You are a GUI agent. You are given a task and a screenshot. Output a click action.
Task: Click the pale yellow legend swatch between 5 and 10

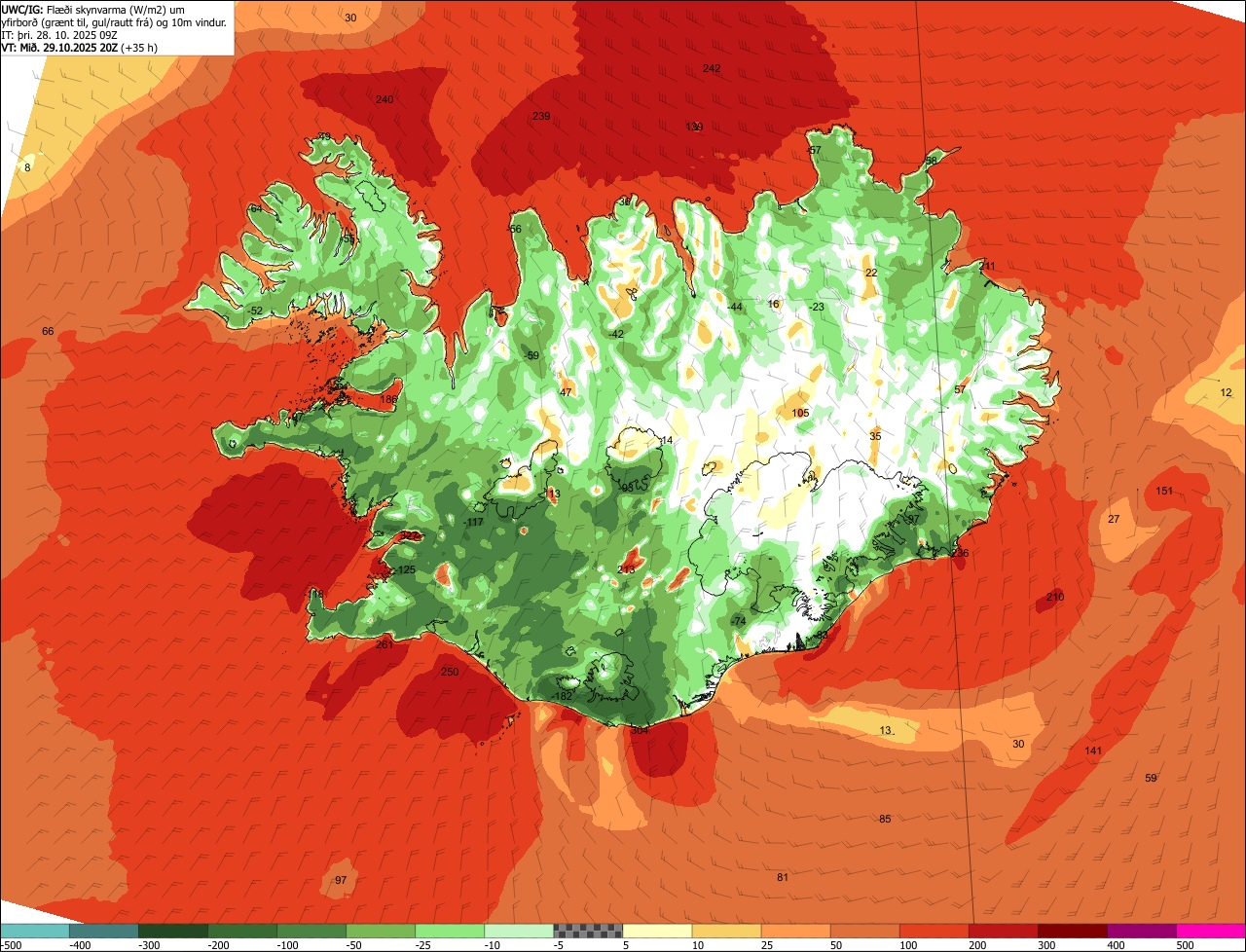click(657, 931)
